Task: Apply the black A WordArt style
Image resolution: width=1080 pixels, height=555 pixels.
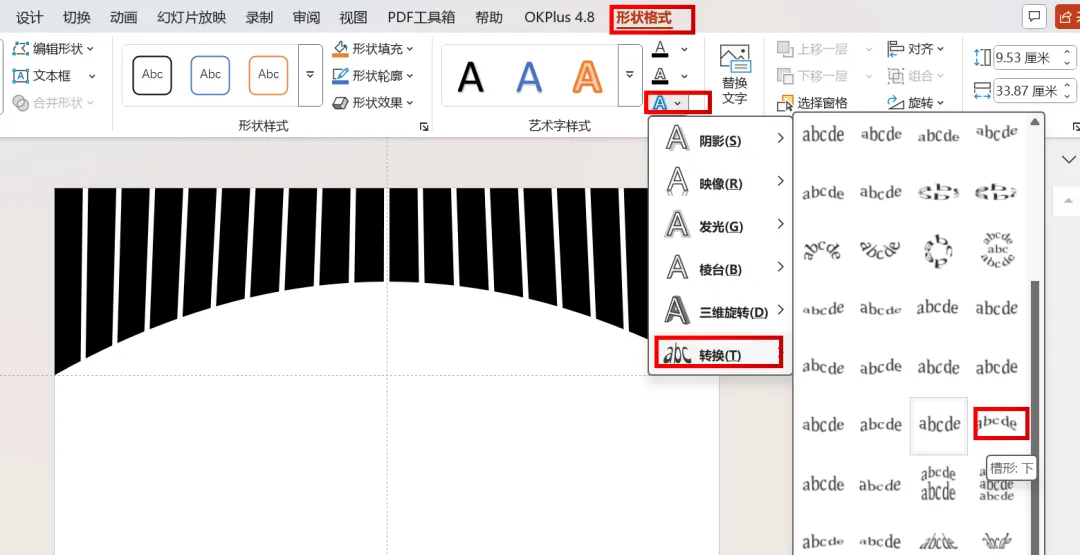Action: (470, 76)
